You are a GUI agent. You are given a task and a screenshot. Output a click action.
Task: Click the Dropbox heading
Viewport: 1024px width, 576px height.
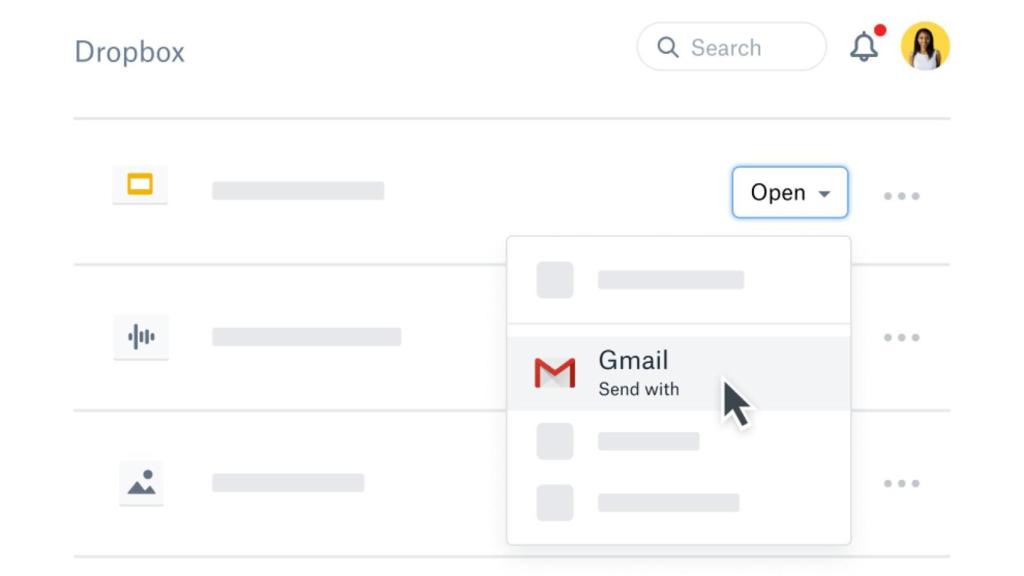tap(129, 51)
